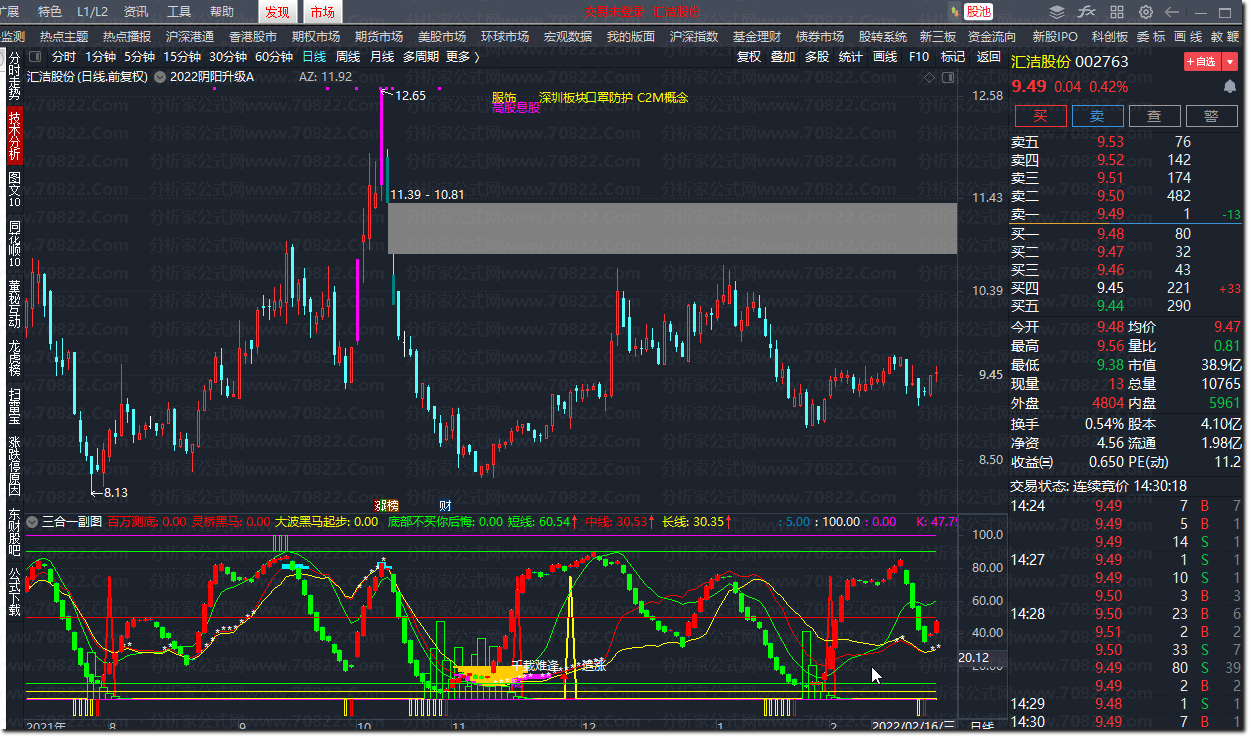Click the 查 query button

click(x=1154, y=116)
